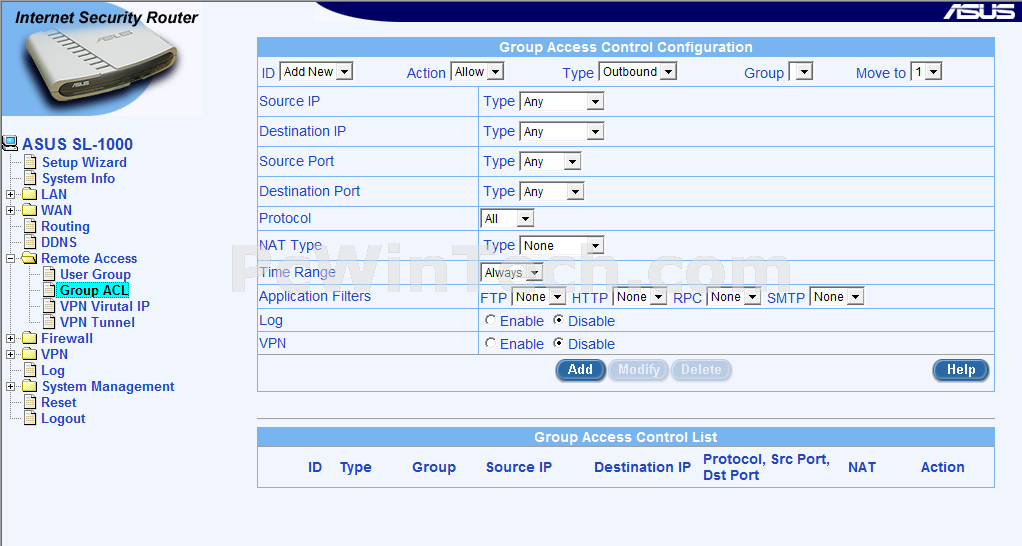
Task: Click the Reset page icon
Action: tap(30, 402)
